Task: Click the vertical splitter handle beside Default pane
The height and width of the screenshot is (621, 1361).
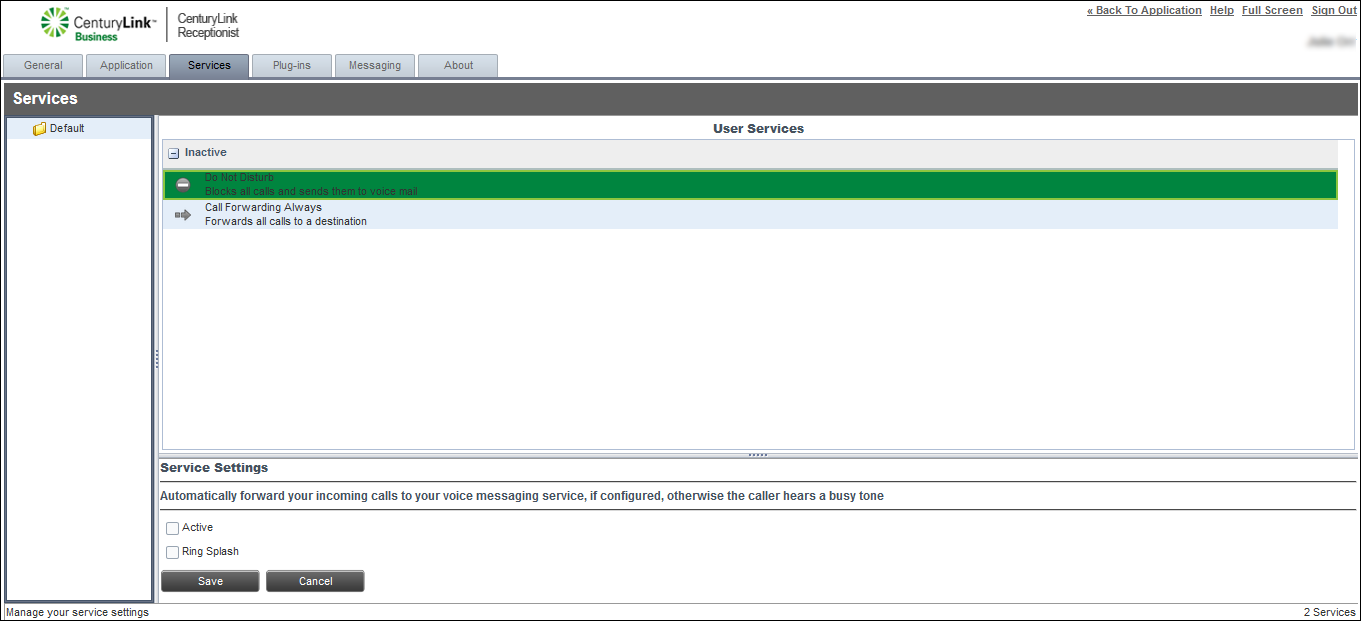Action: (x=157, y=360)
